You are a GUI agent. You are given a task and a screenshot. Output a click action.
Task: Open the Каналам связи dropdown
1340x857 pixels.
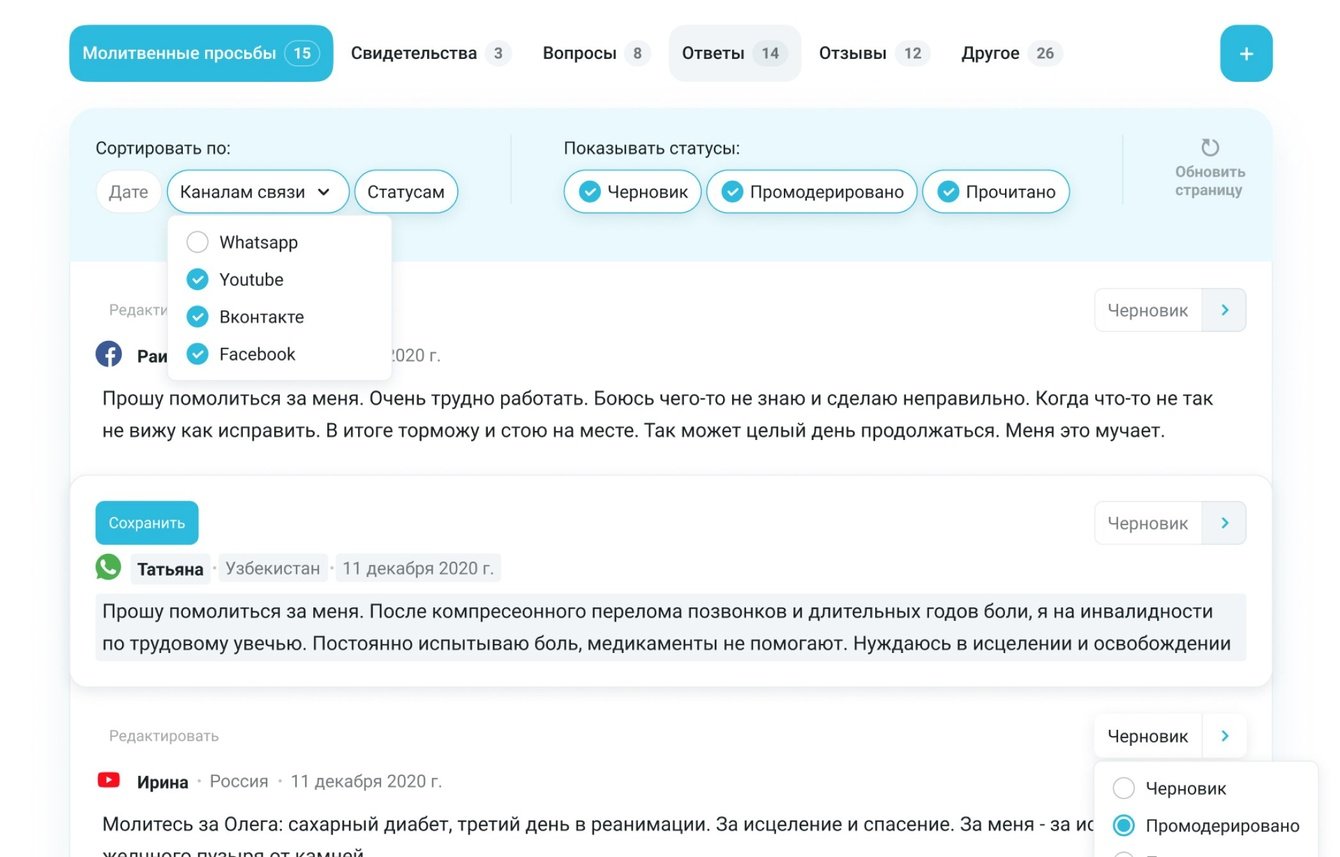click(258, 190)
